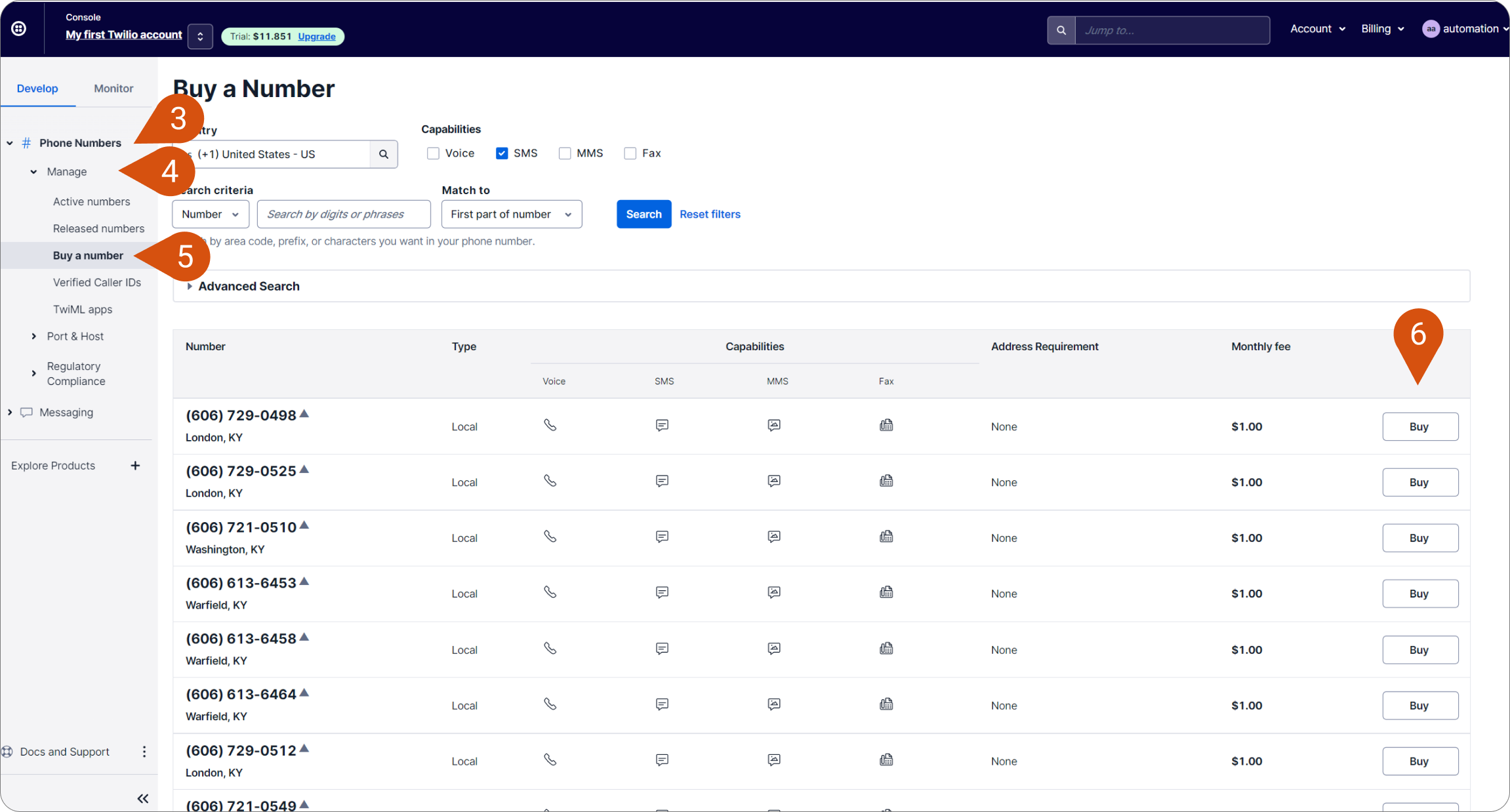The image size is (1510, 812).
Task: Collapse the sidebar with double-chevron icon
Action: (143, 798)
